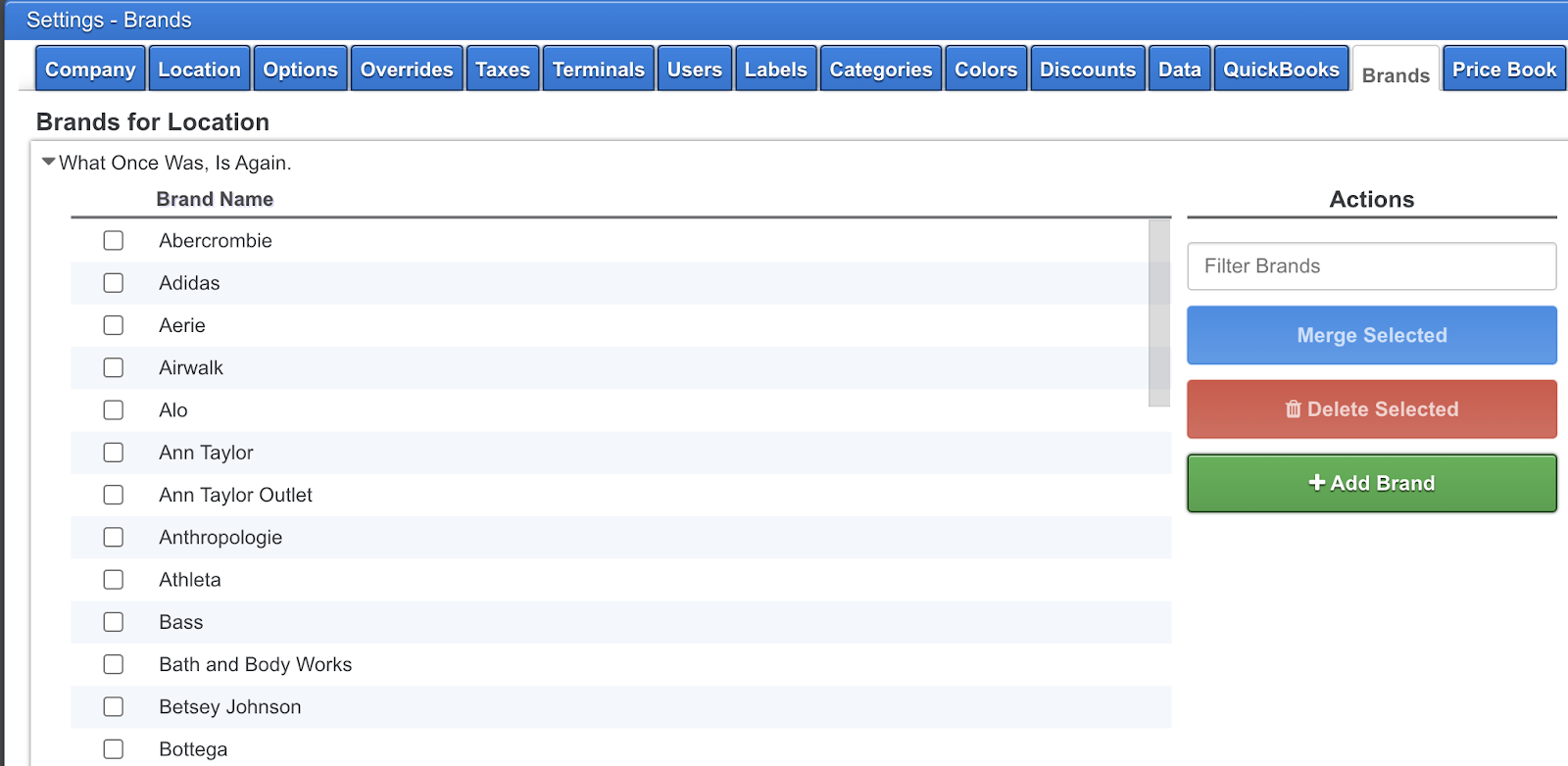Select the Anthropologie checkbox

[114, 537]
